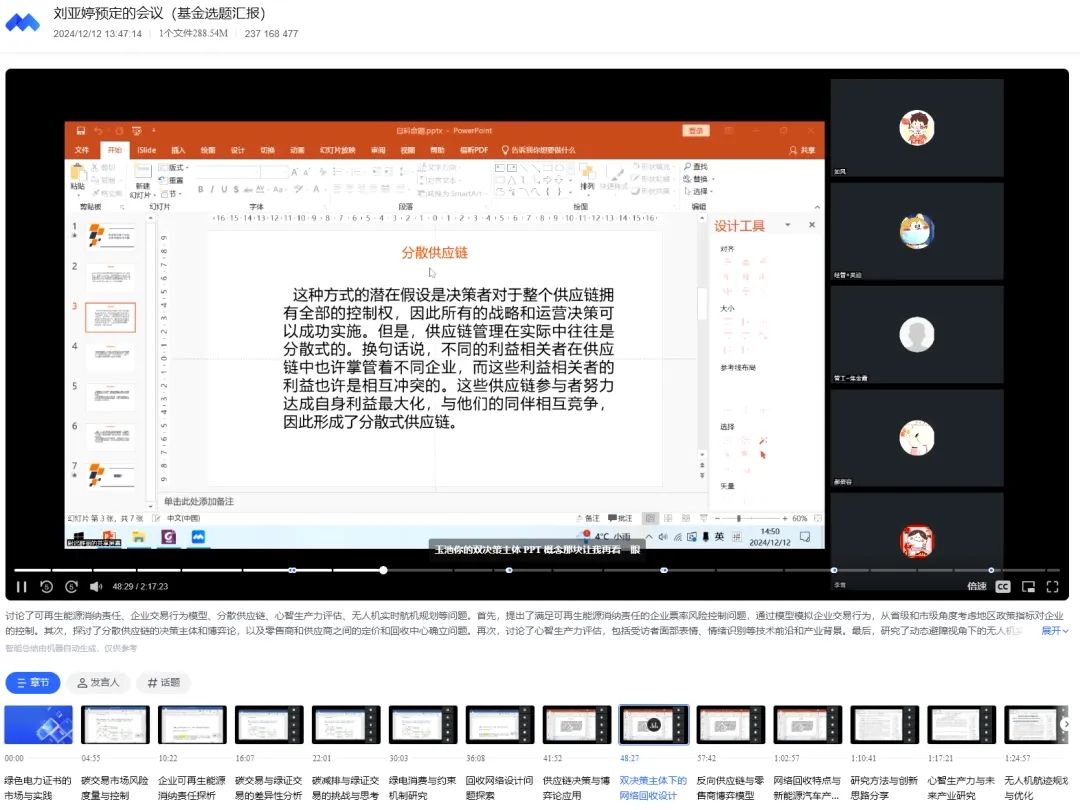The width and height of the screenshot is (1080, 810).
Task: Select chapter thumbnail at 16:07
Action: [269, 725]
